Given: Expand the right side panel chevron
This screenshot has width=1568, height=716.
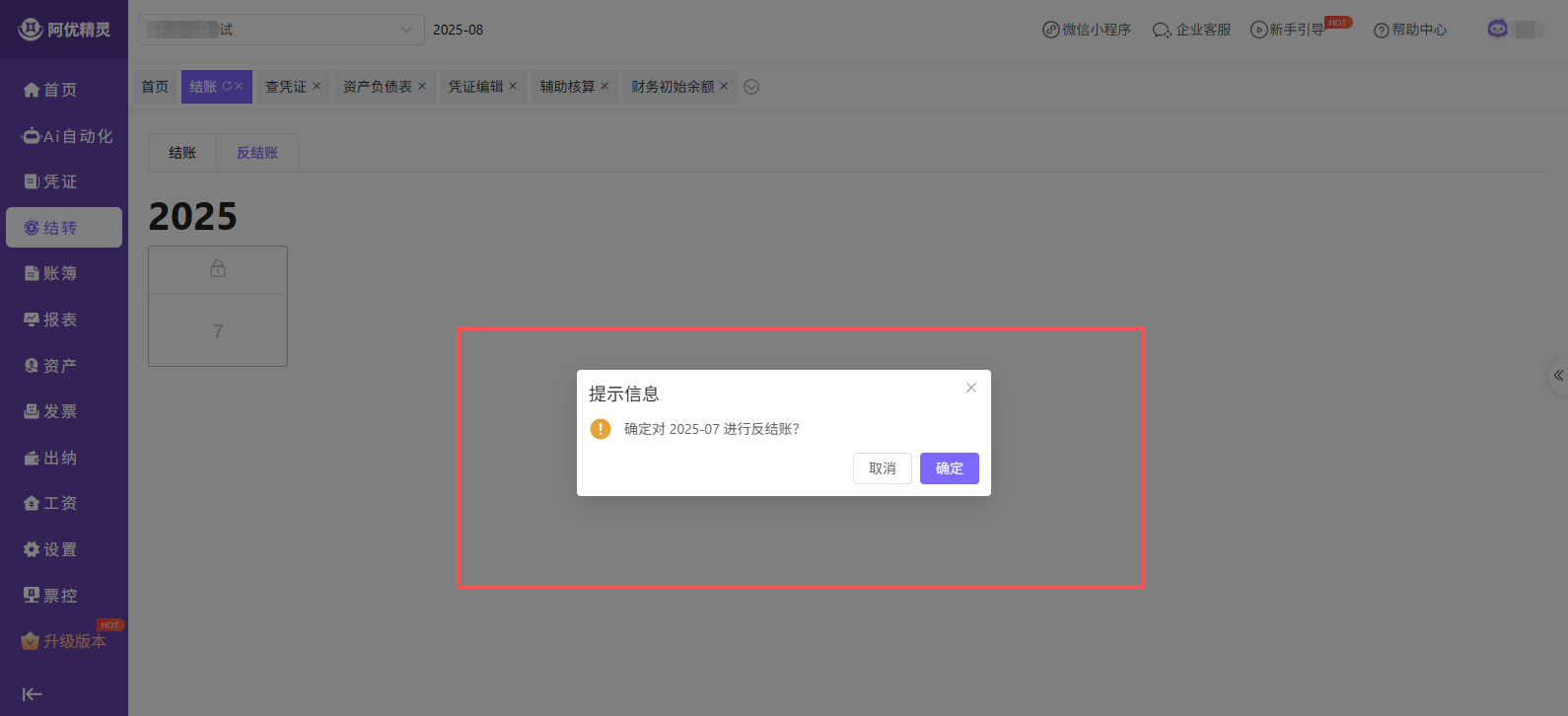Looking at the screenshot, I should [1558, 375].
